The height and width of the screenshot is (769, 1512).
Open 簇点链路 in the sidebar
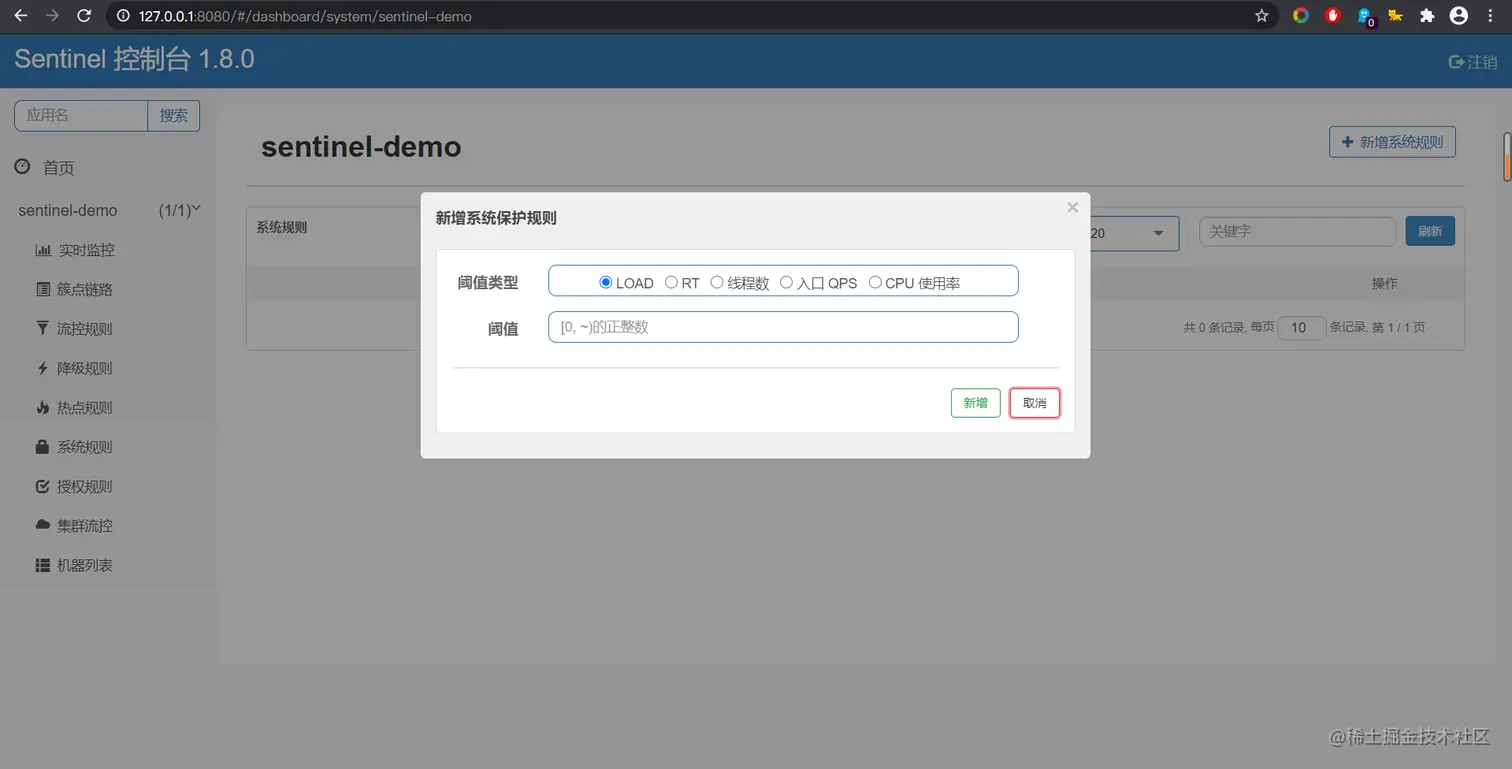point(74,289)
